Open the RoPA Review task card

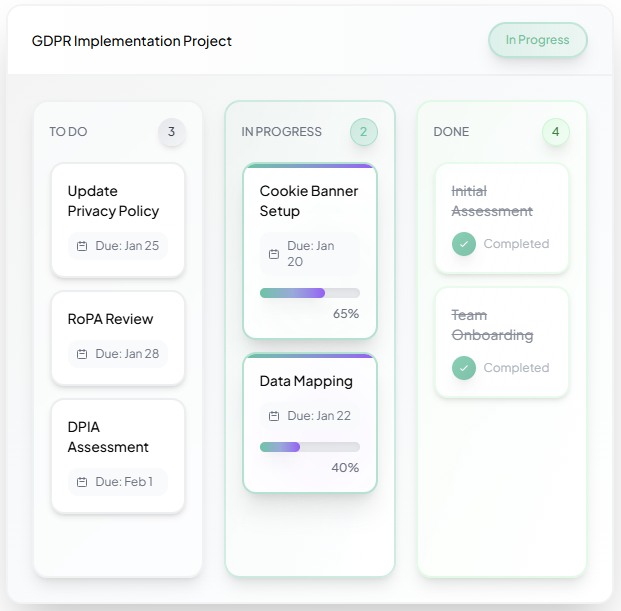click(x=118, y=338)
